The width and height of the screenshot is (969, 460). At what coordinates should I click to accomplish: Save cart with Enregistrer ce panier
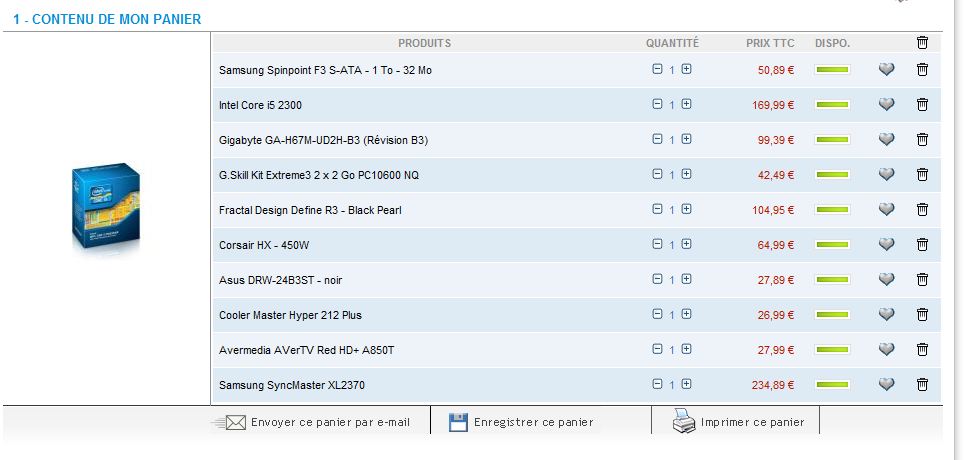coord(532,422)
